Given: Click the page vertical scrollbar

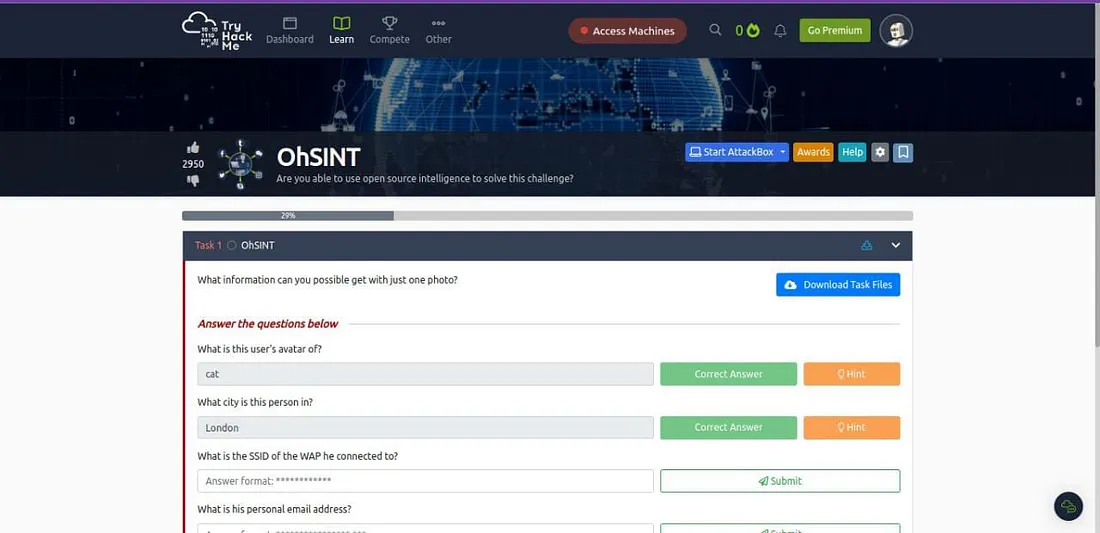Looking at the screenshot, I should click(1096, 175).
